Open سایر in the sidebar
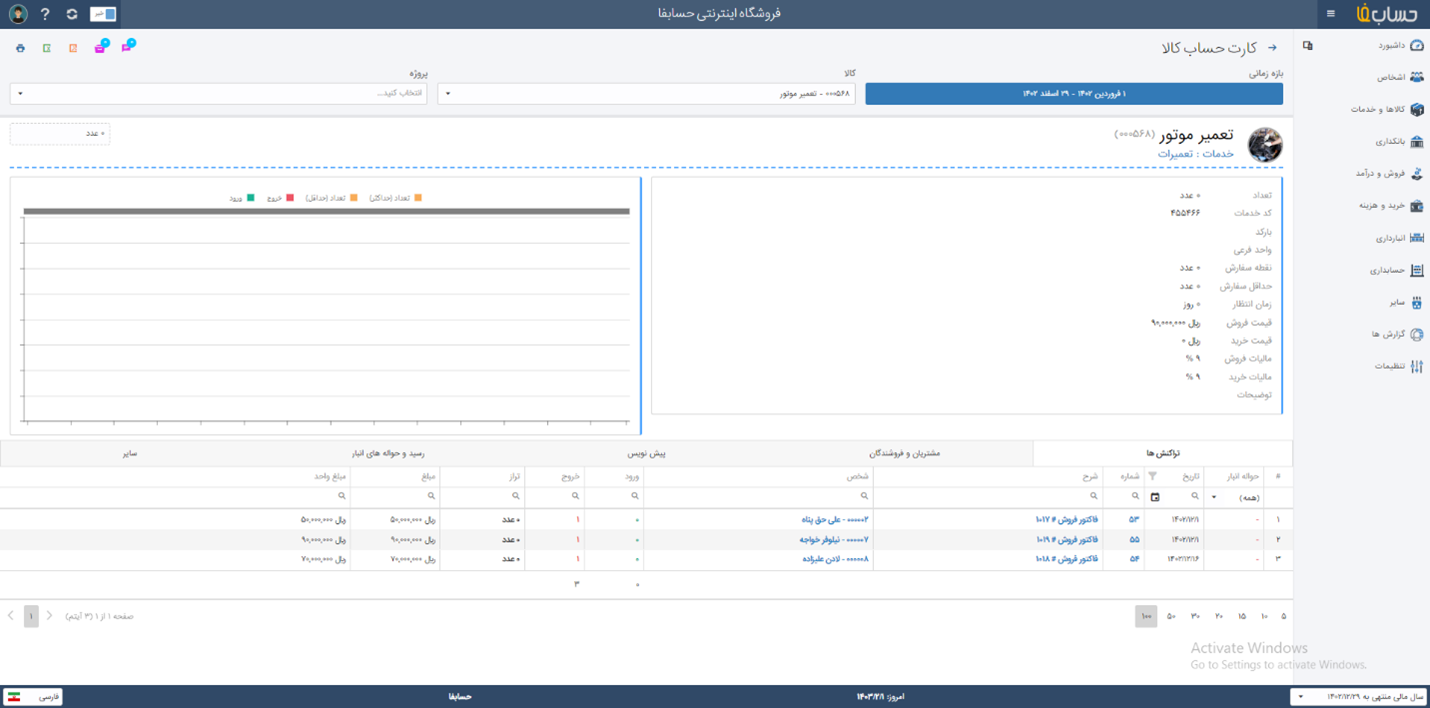 pyautogui.click(x=1405, y=302)
